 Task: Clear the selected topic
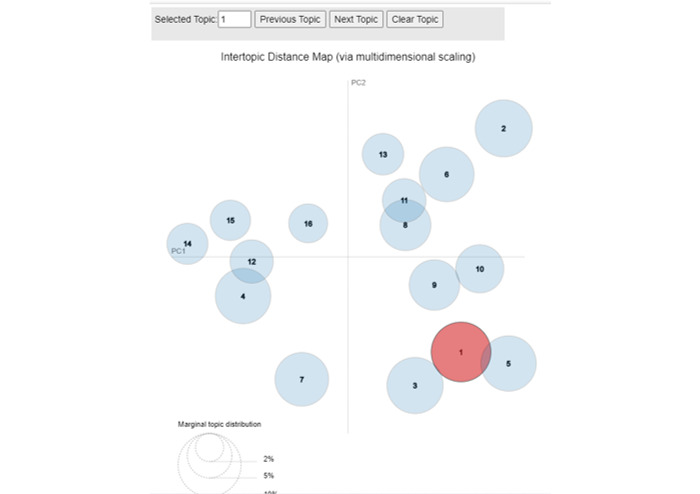(x=415, y=19)
